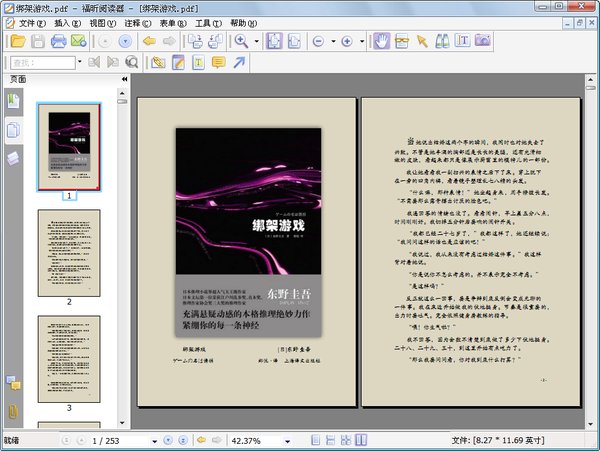Collapse the Pages navigation panel
Image resolution: width=600 pixels, height=451 pixels.
pos(125,79)
